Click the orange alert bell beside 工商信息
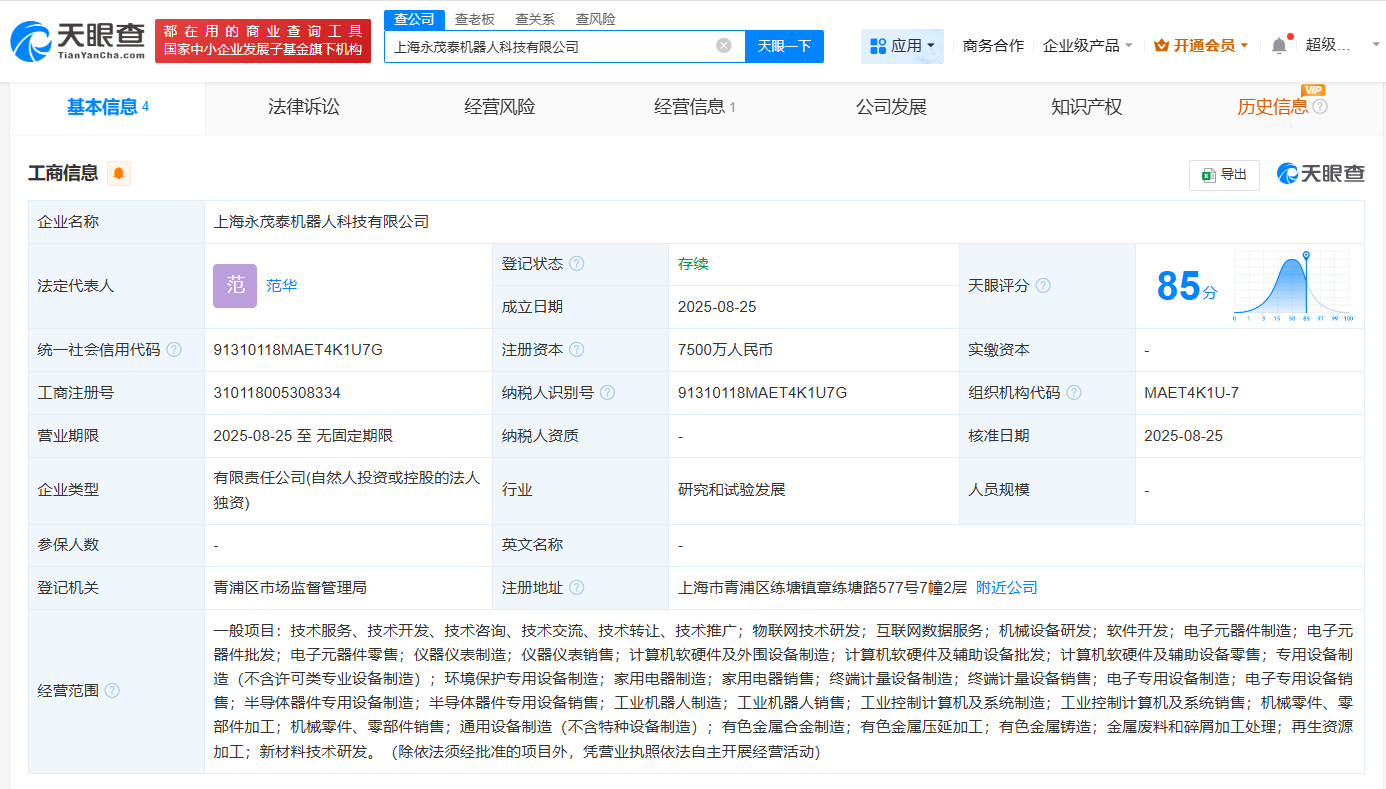Viewport: 1386px width, 789px height. (119, 173)
